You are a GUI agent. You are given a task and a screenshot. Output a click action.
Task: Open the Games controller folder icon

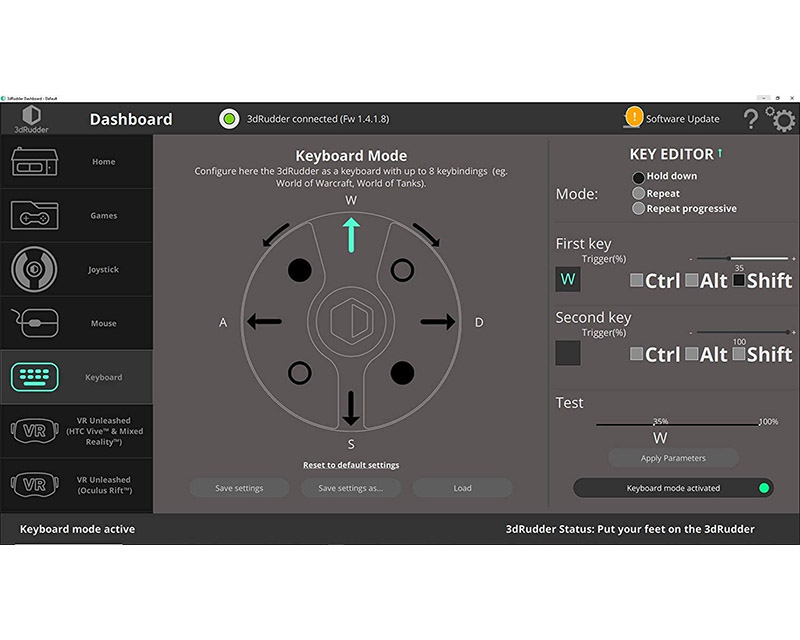(34, 215)
